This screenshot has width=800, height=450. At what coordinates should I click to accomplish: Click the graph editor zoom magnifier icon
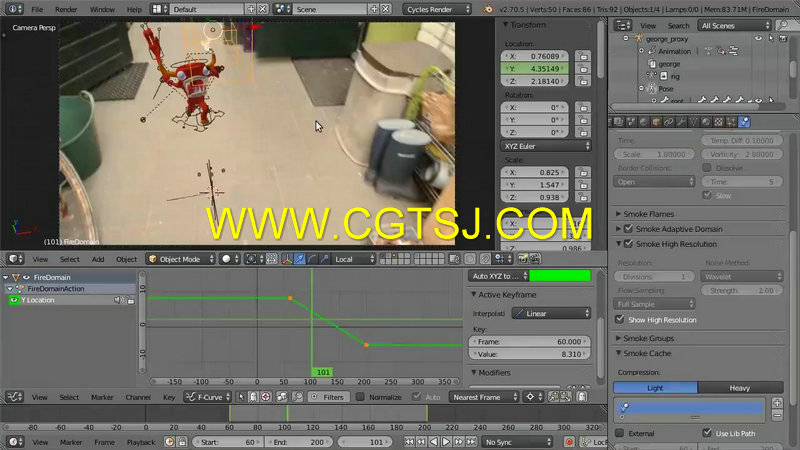tap(298, 396)
